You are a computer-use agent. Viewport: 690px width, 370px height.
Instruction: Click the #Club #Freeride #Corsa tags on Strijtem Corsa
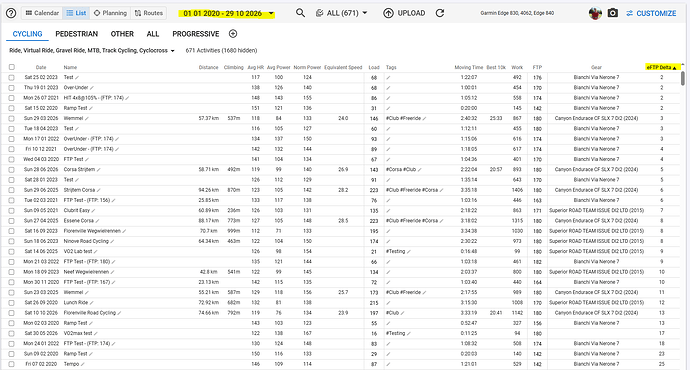412,190
